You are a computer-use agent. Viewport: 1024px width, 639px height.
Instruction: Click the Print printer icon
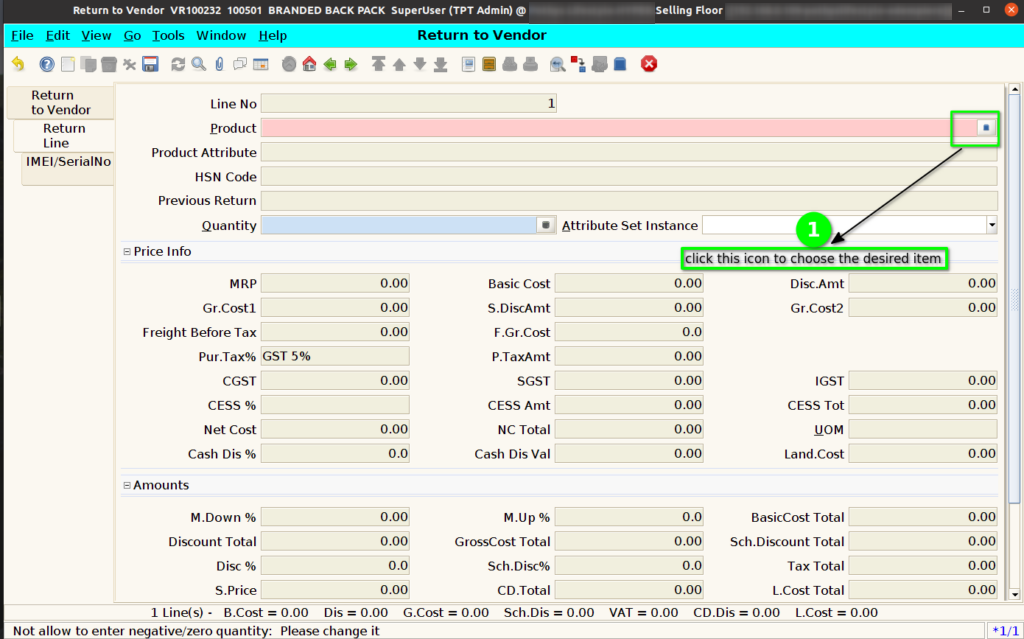[x=530, y=64]
